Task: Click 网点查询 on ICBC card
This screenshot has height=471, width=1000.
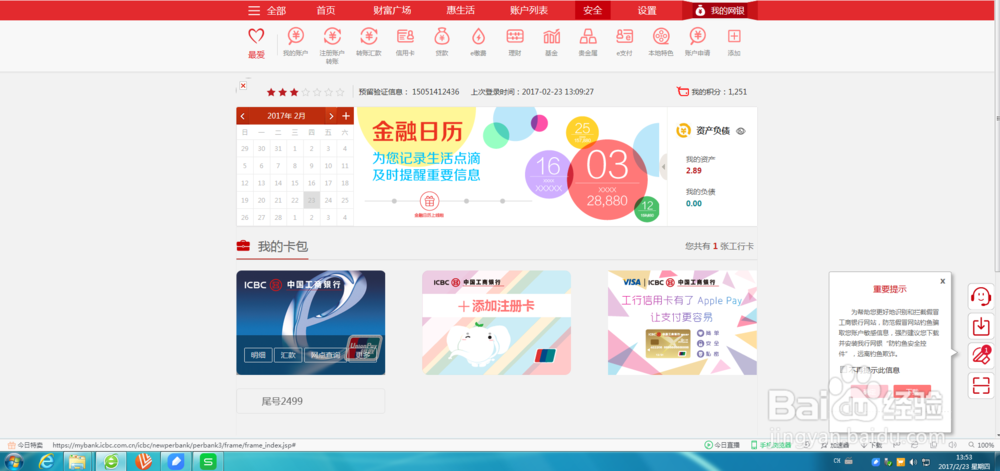Action: [325, 355]
